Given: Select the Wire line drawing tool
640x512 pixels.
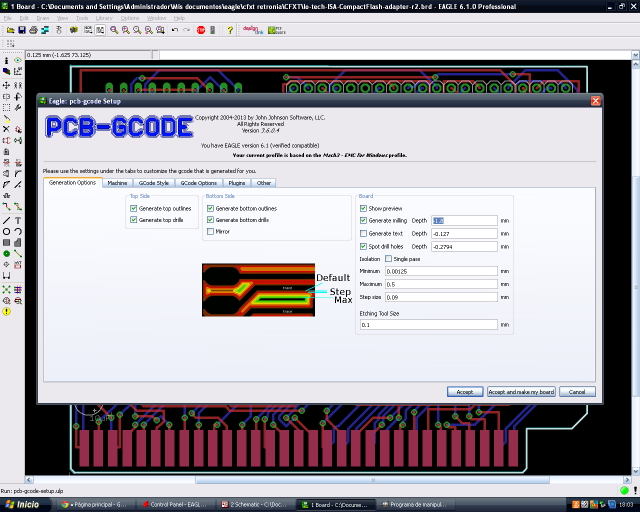Looking at the screenshot, I should tap(6, 220).
